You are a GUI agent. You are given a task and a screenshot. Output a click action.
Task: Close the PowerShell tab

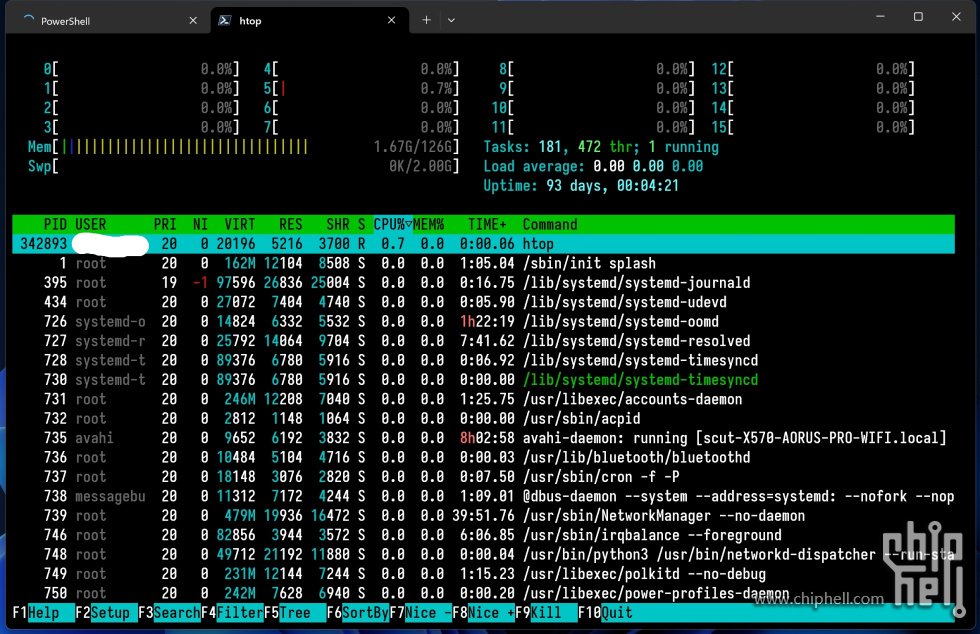click(x=193, y=21)
